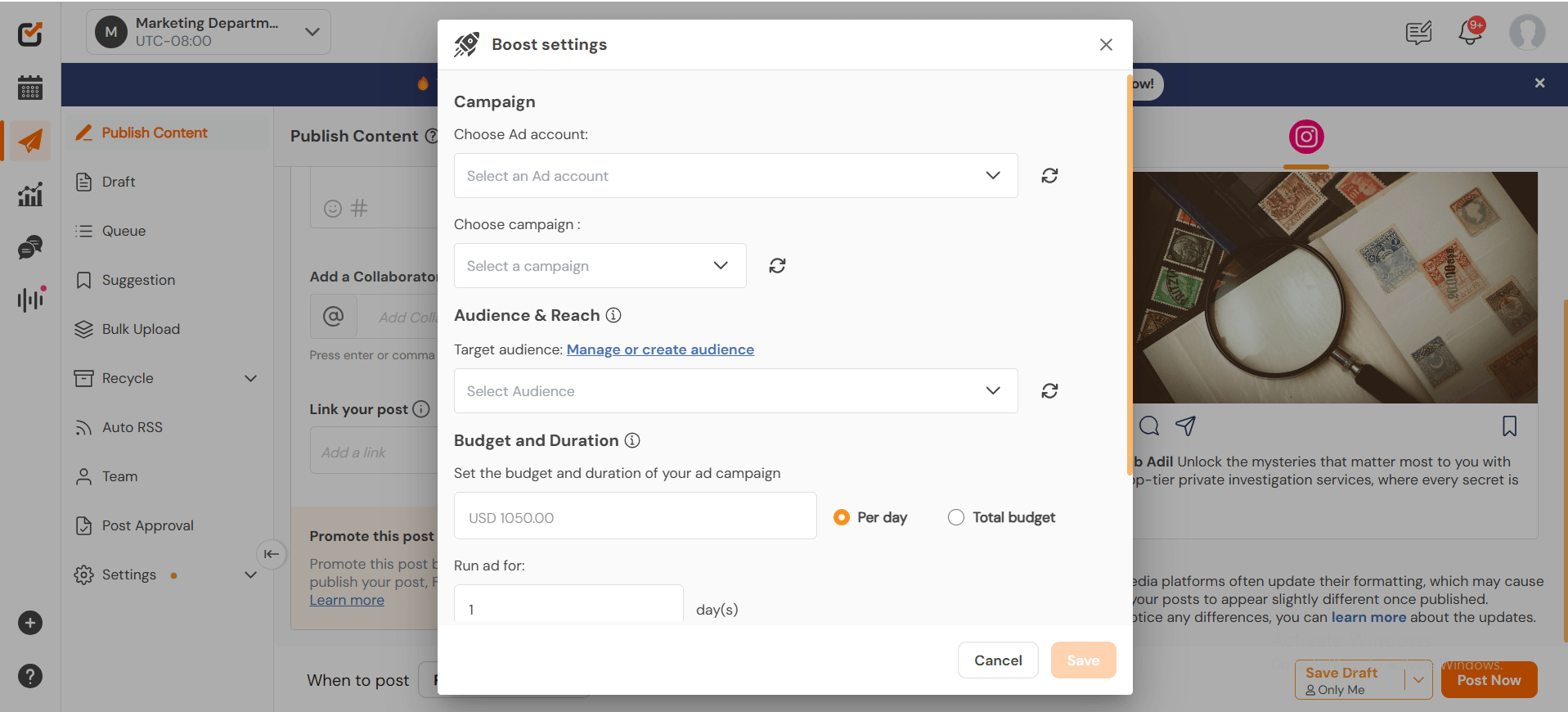Click the emoji picker icon
Image resolution: width=1568 pixels, height=712 pixels.
click(332, 208)
